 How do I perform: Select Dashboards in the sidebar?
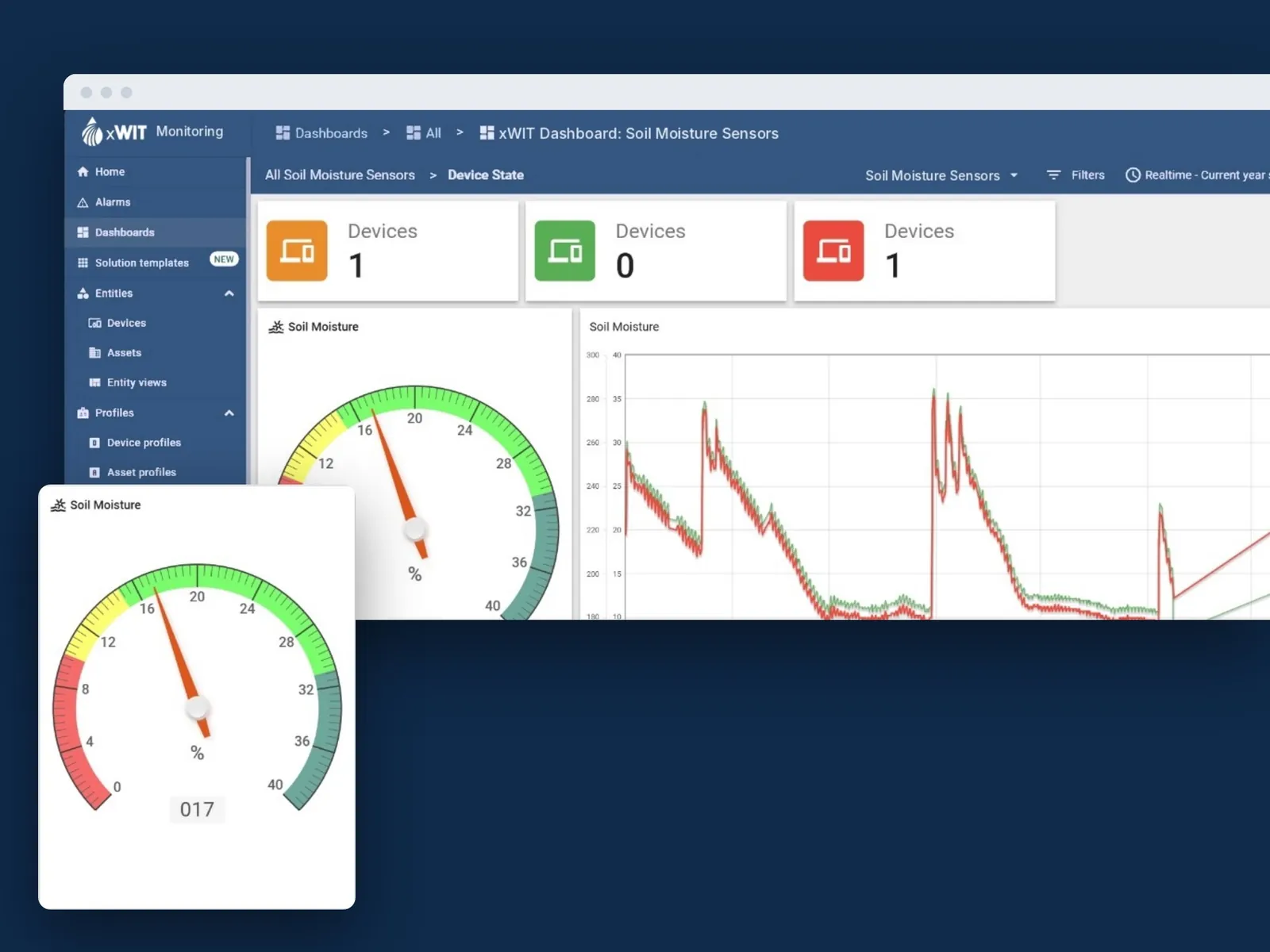(x=156, y=232)
